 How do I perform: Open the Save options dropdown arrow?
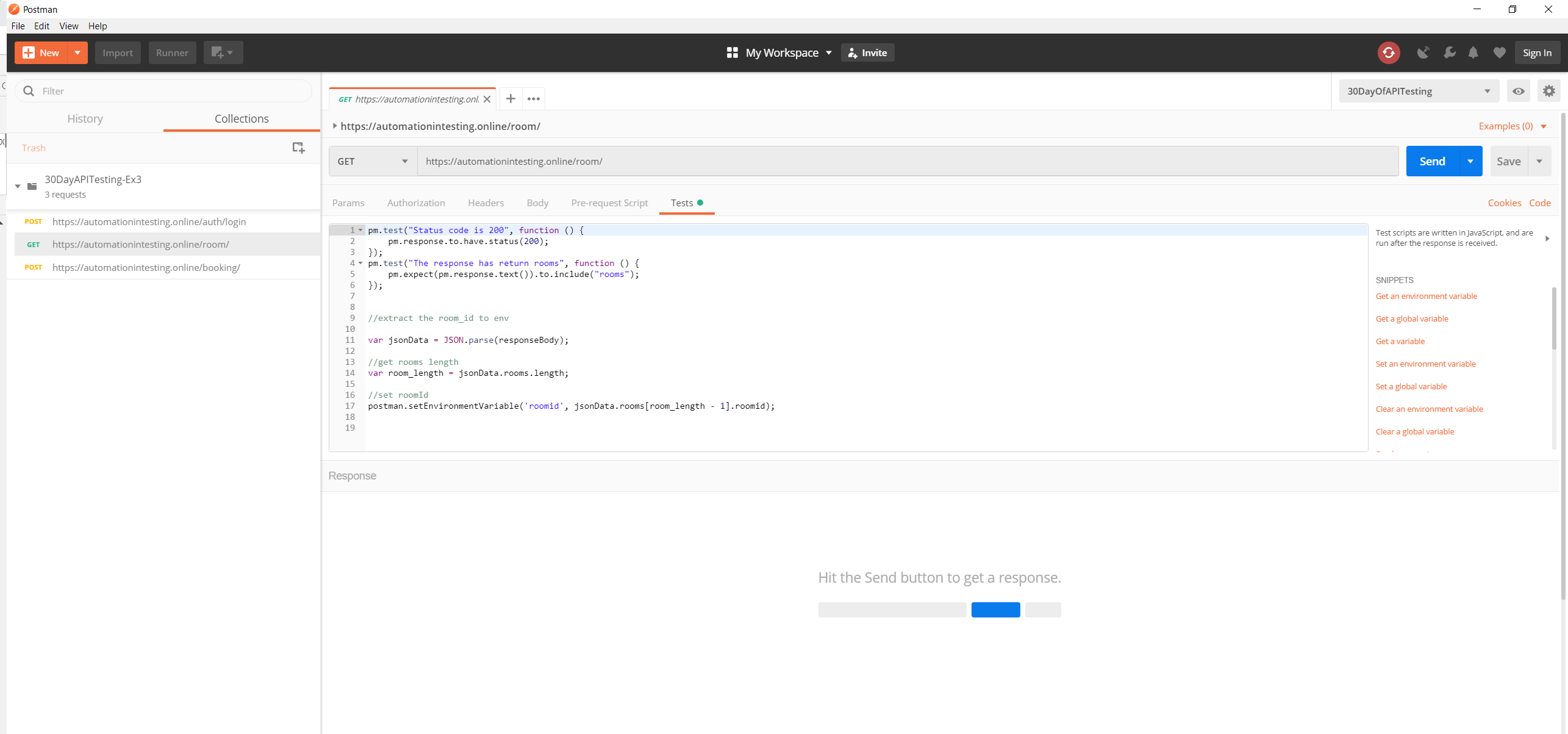[x=1539, y=161]
